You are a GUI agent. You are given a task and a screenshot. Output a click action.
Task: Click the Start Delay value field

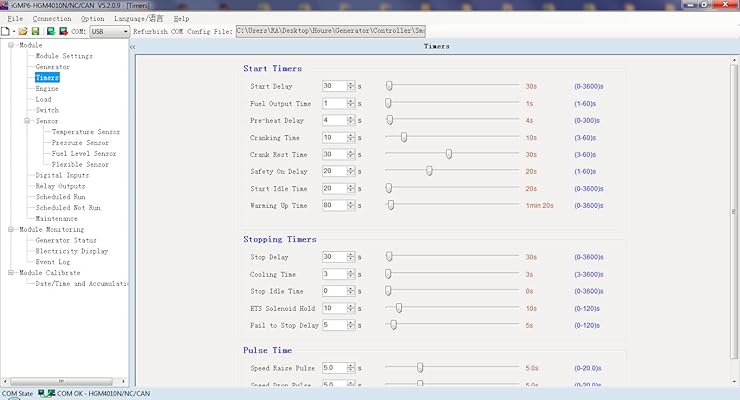(x=334, y=86)
